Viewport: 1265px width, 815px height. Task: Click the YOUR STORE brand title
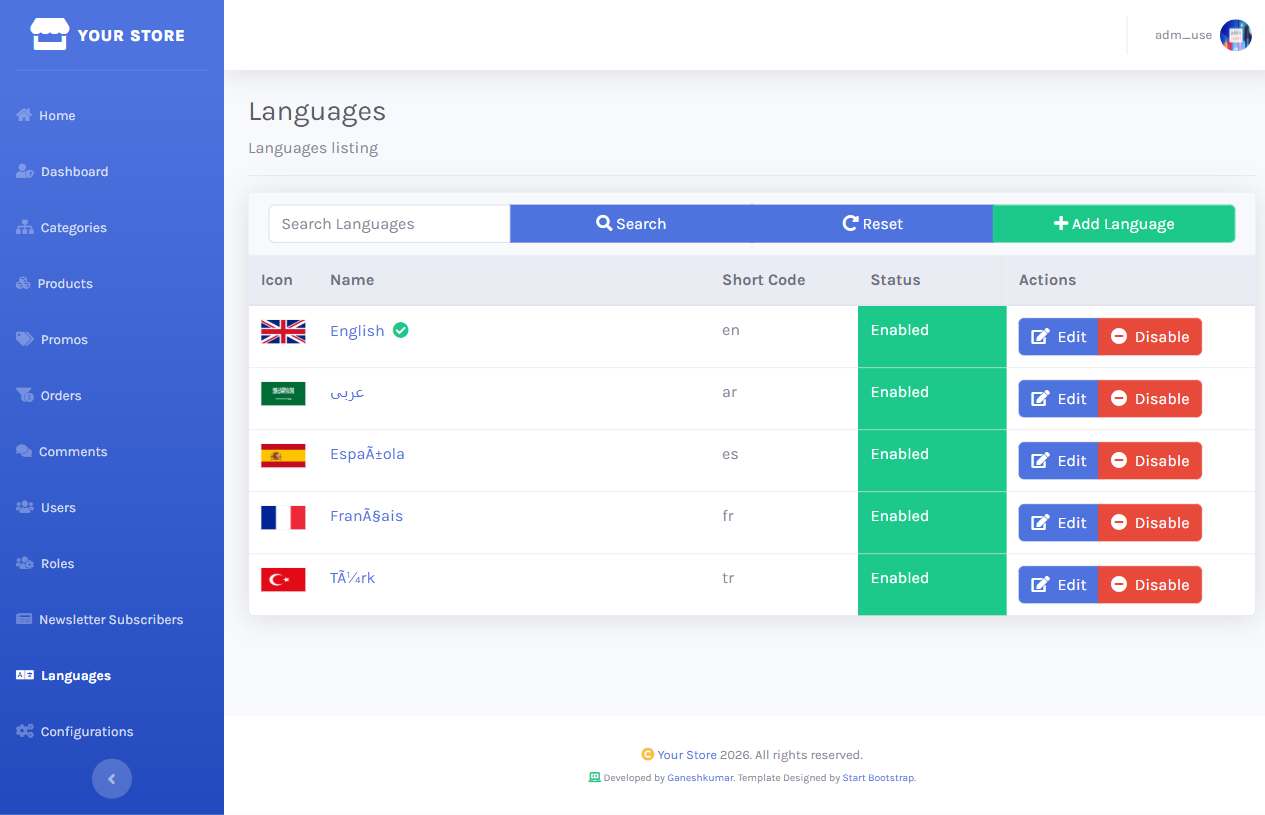[x=131, y=35]
